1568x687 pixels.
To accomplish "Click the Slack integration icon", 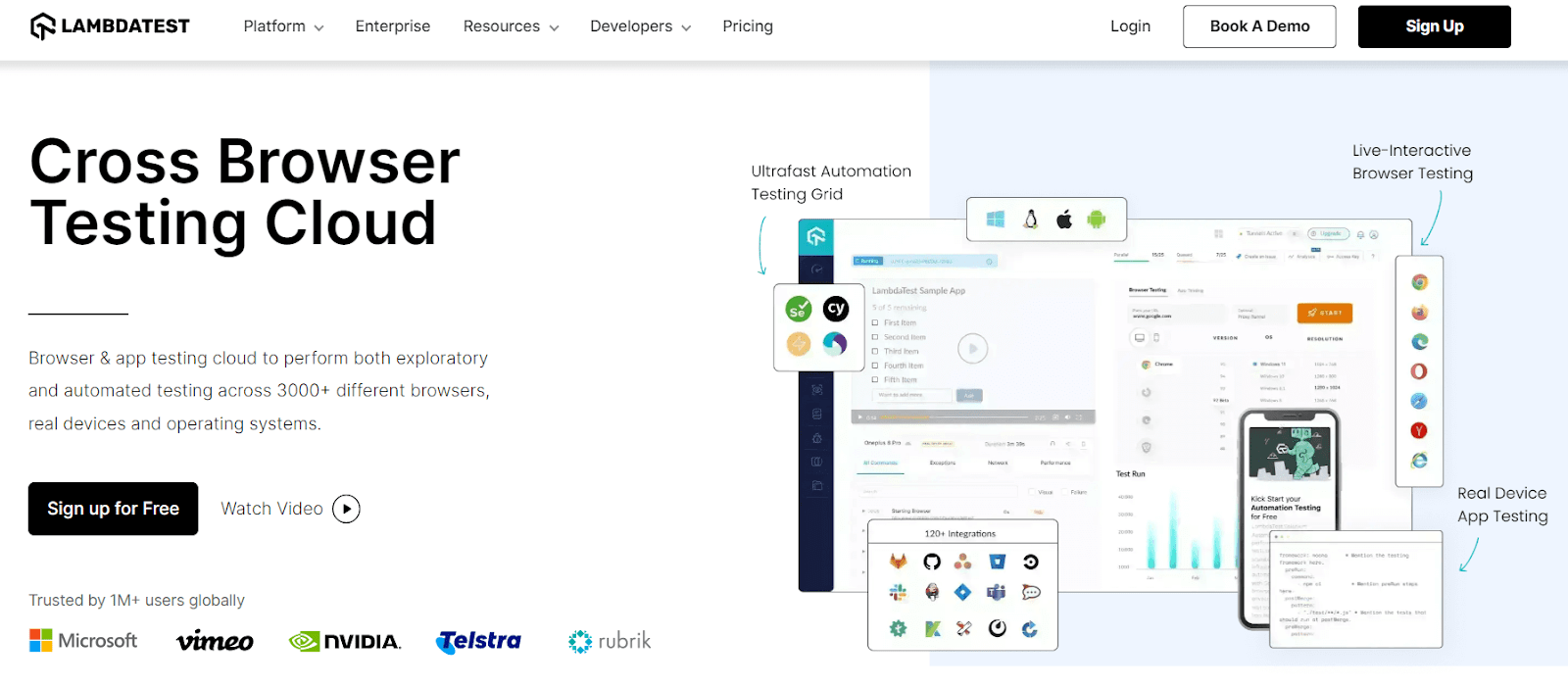I will [899, 592].
